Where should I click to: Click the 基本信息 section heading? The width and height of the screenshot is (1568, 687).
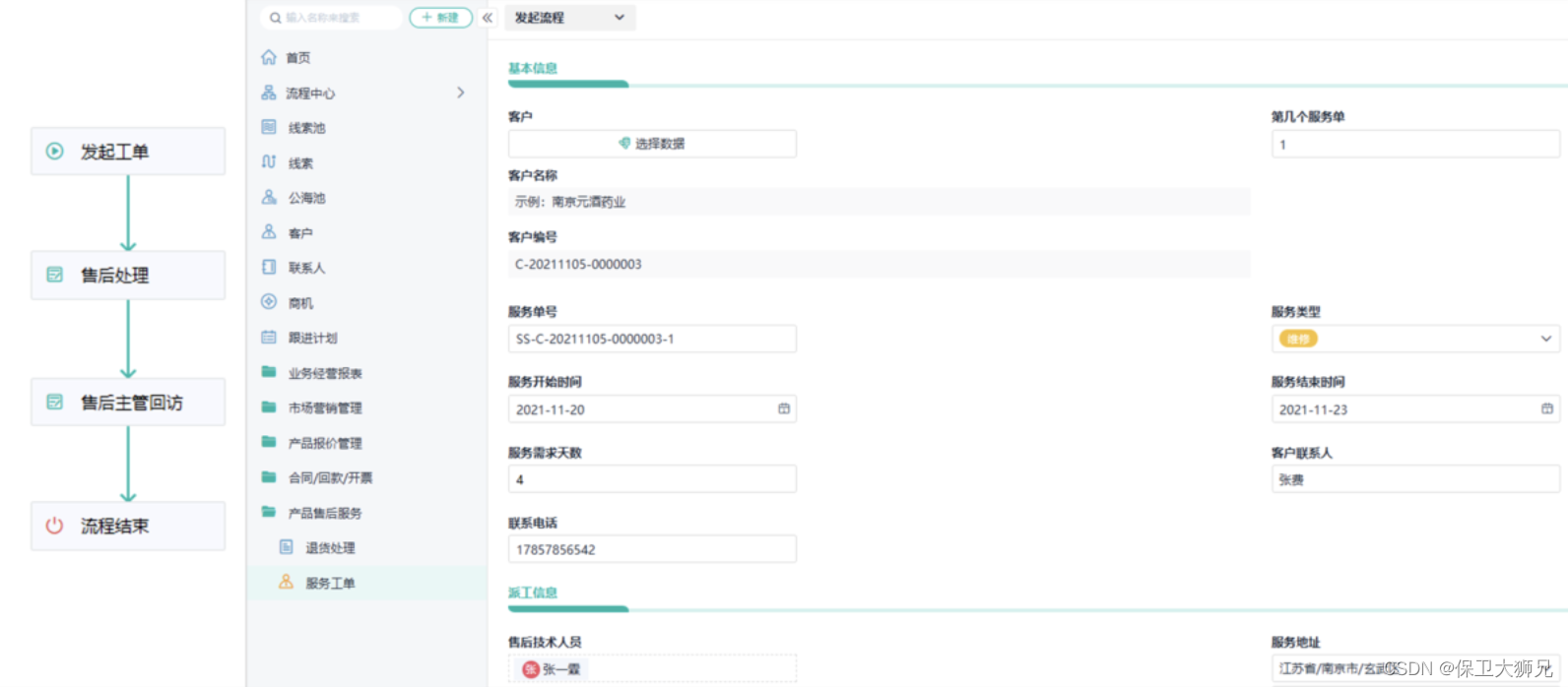(533, 68)
